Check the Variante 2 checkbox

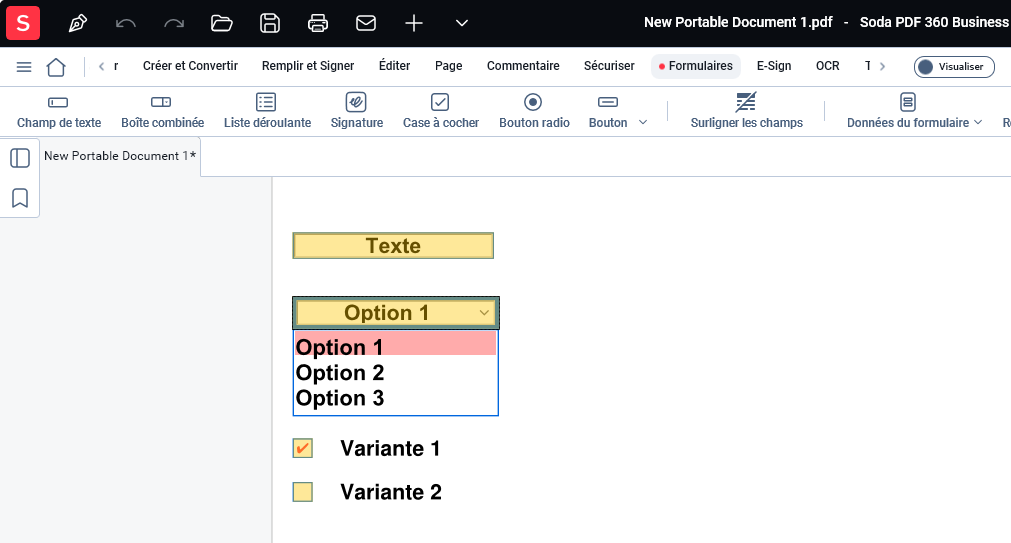[x=302, y=492]
